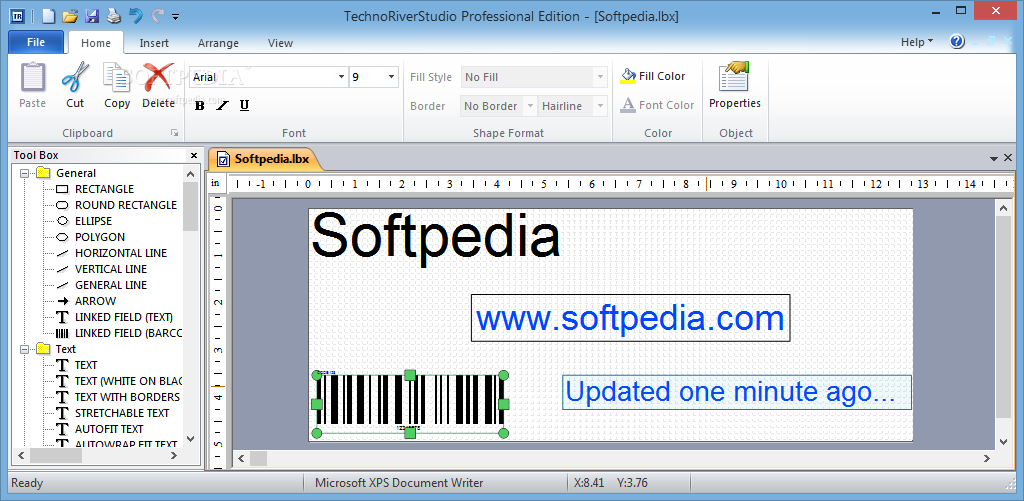Viewport: 1024px width, 501px height.
Task: Open object Properties
Action: coord(735,85)
